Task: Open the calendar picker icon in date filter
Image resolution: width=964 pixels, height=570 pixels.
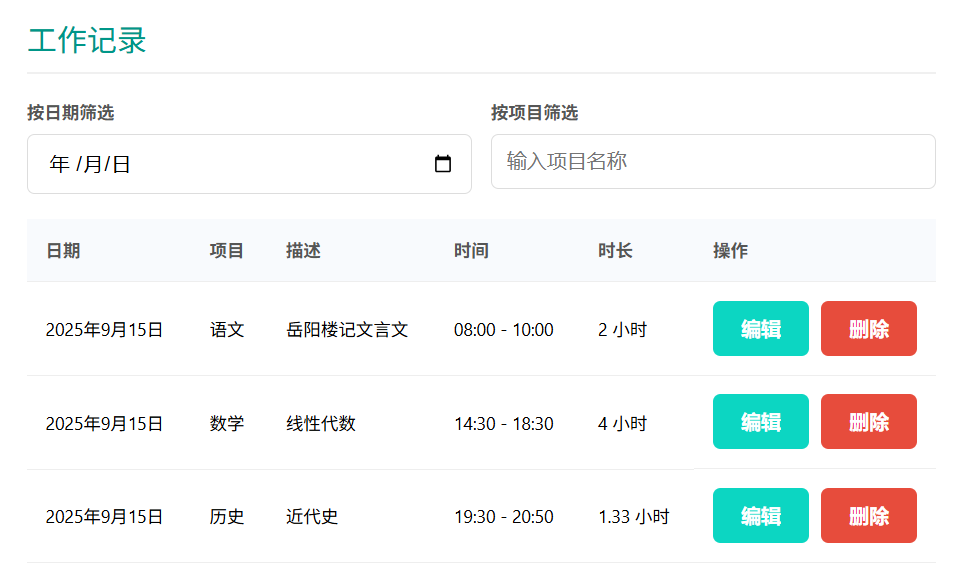Action: click(x=443, y=164)
